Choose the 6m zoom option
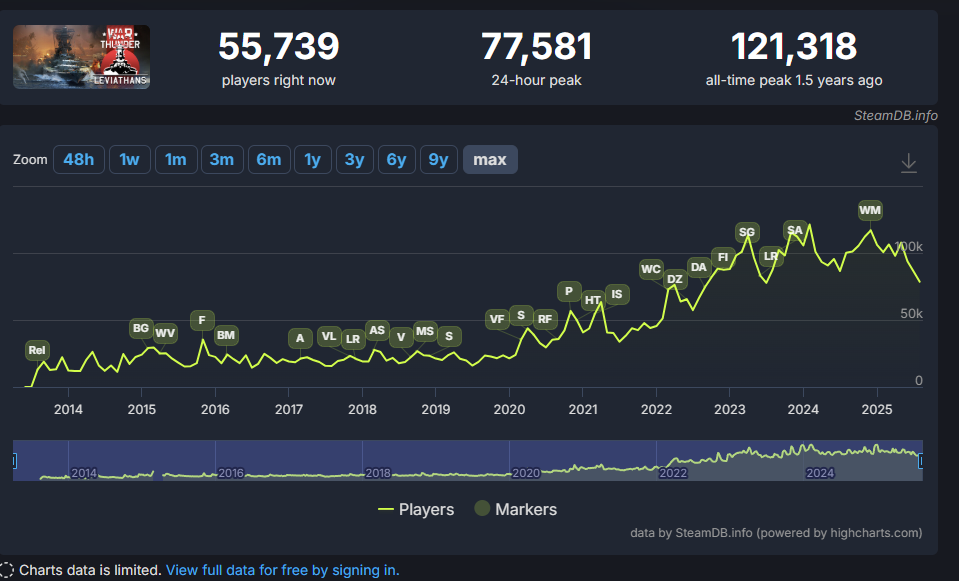The image size is (959, 581). 269,160
